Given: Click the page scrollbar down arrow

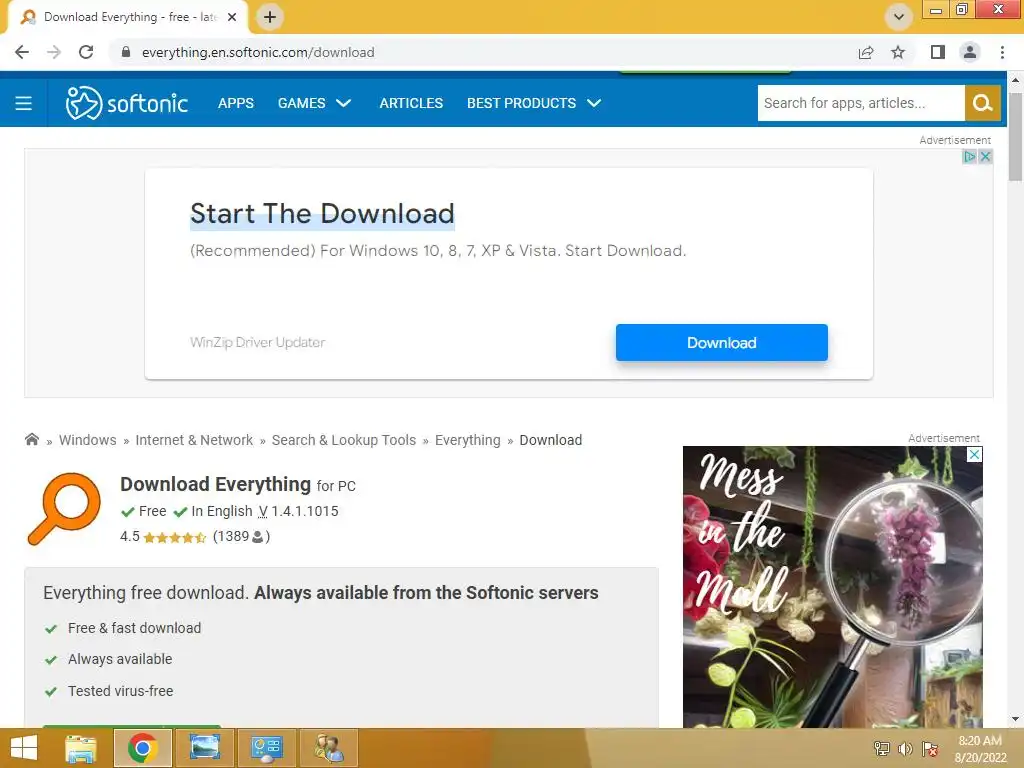Looking at the screenshot, I should pyautogui.click(x=1015, y=719).
